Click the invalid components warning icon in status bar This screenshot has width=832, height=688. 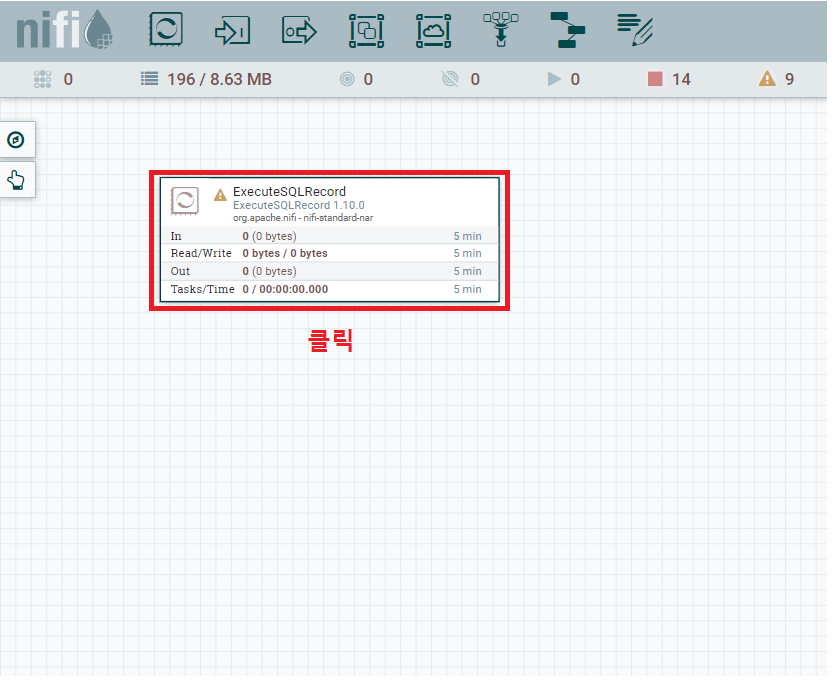767,79
